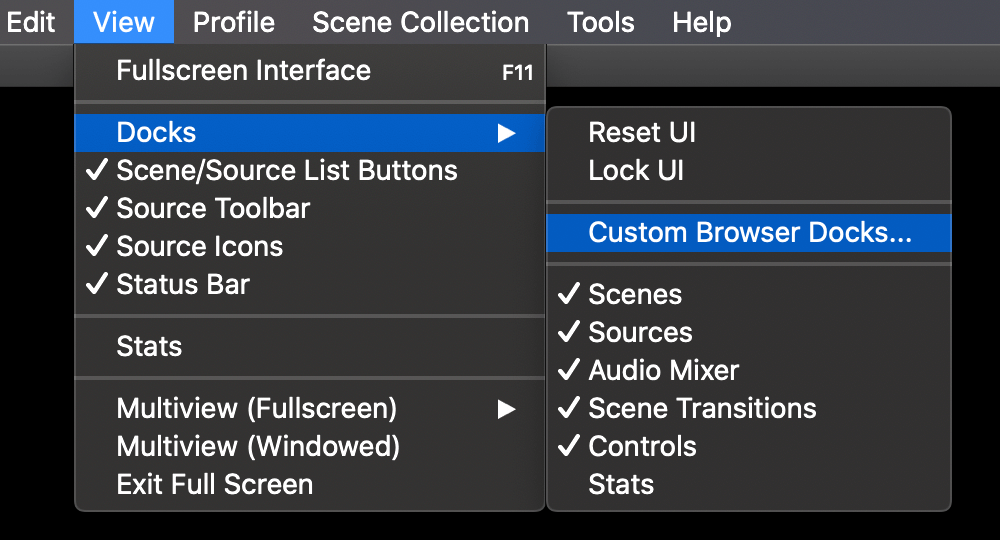
Task: Click Lock UI menu entry
Action: click(636, 171)
